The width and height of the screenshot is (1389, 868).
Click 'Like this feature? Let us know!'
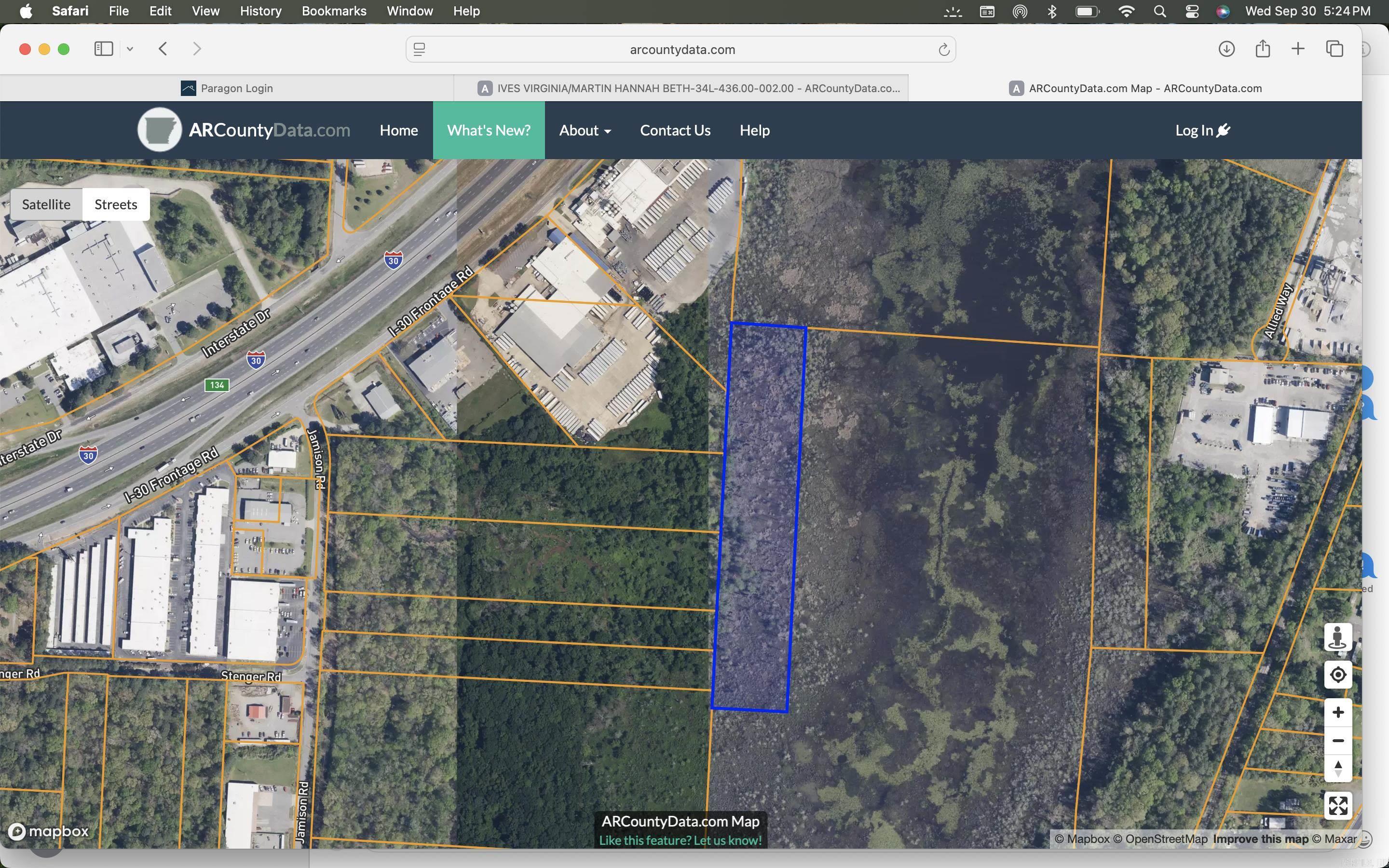tap(680, 840)
